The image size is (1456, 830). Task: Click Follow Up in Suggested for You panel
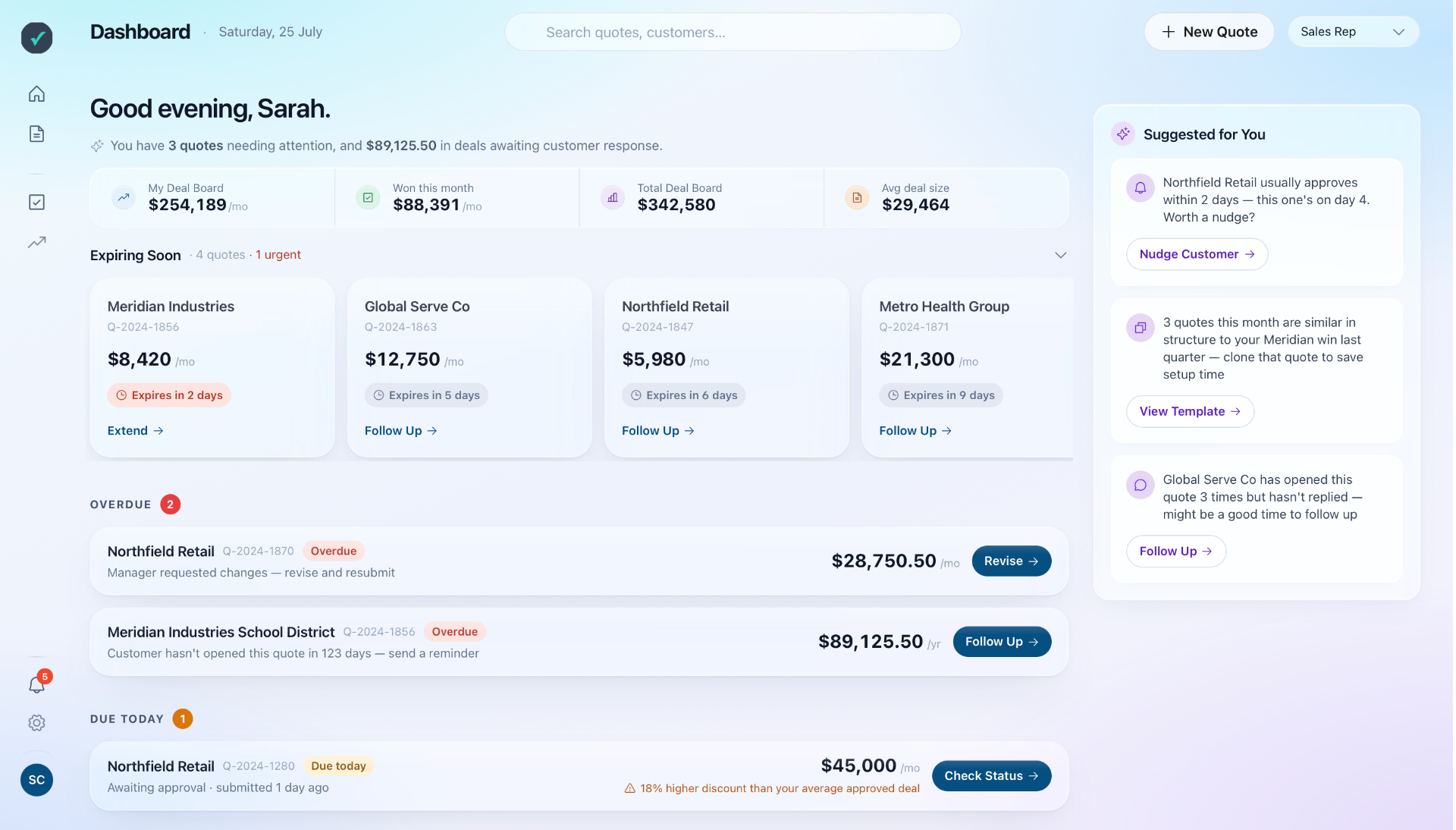[x=1175, y=551]
